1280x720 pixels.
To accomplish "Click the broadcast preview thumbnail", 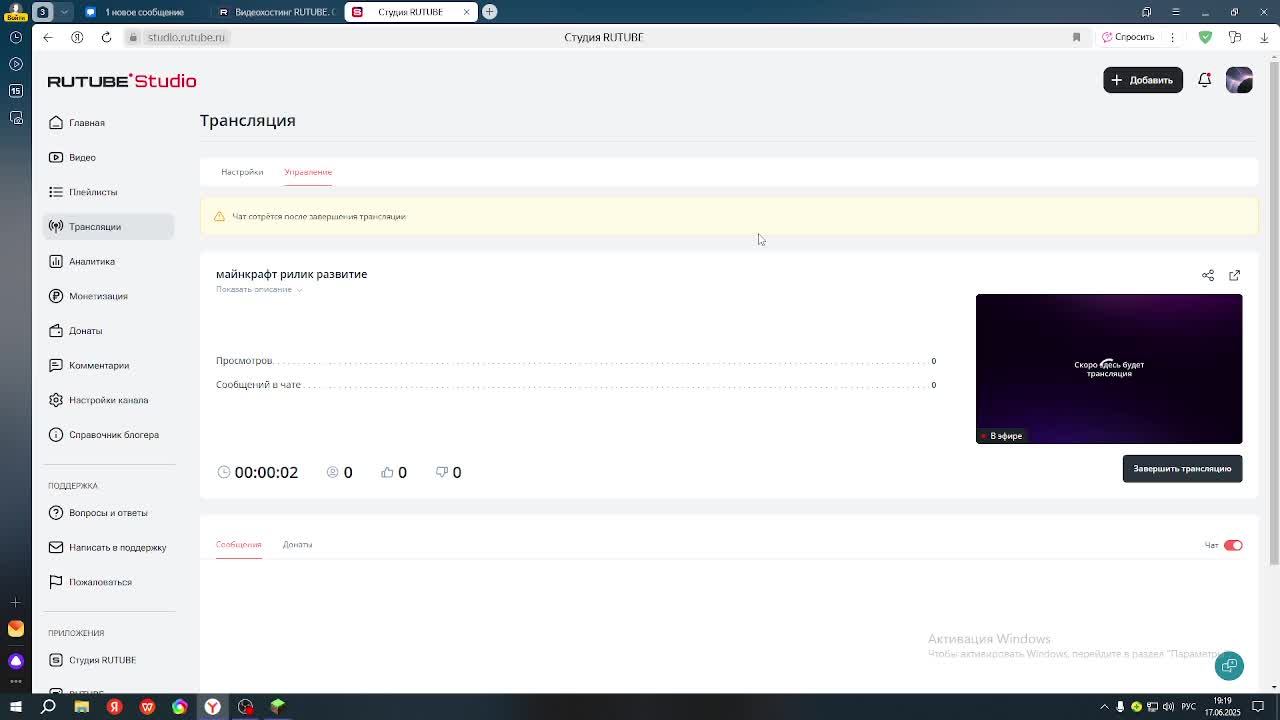I will pyautogui.click(x=1109, y=369).
